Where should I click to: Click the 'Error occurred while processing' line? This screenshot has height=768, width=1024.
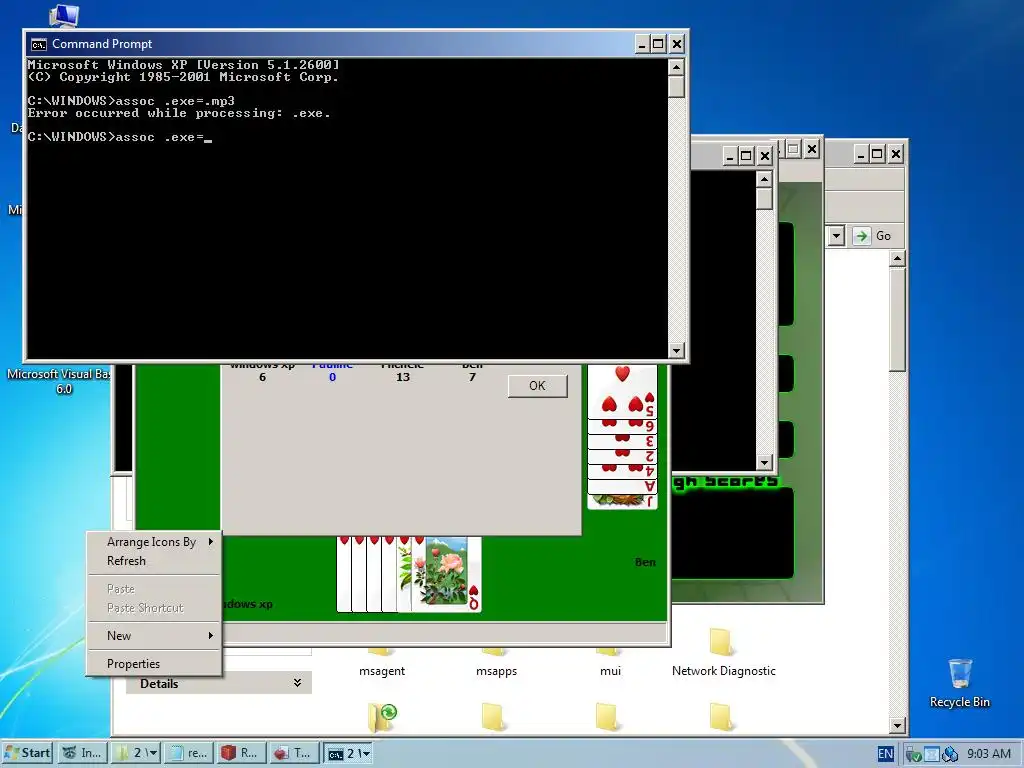(179, 113)
